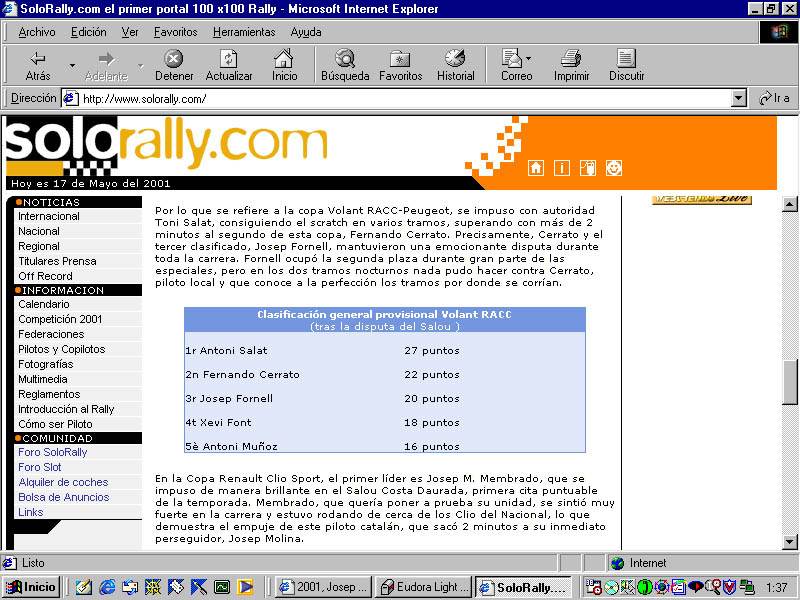Open Alquiler de coches

pos(63,482)
